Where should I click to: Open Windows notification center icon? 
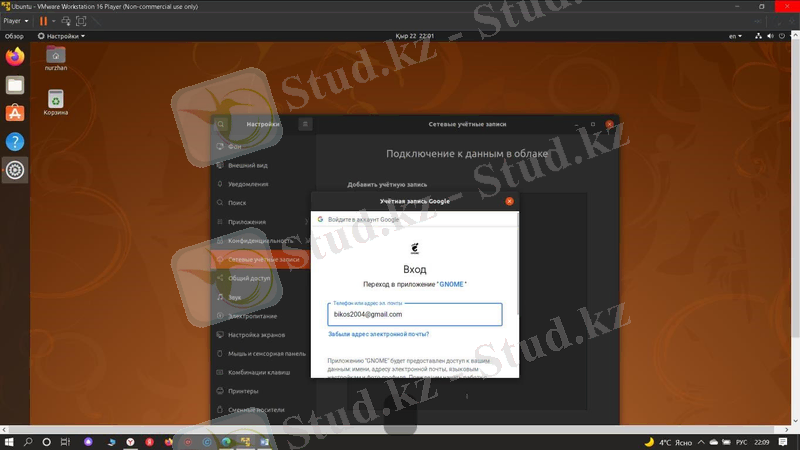pos(783,442)
